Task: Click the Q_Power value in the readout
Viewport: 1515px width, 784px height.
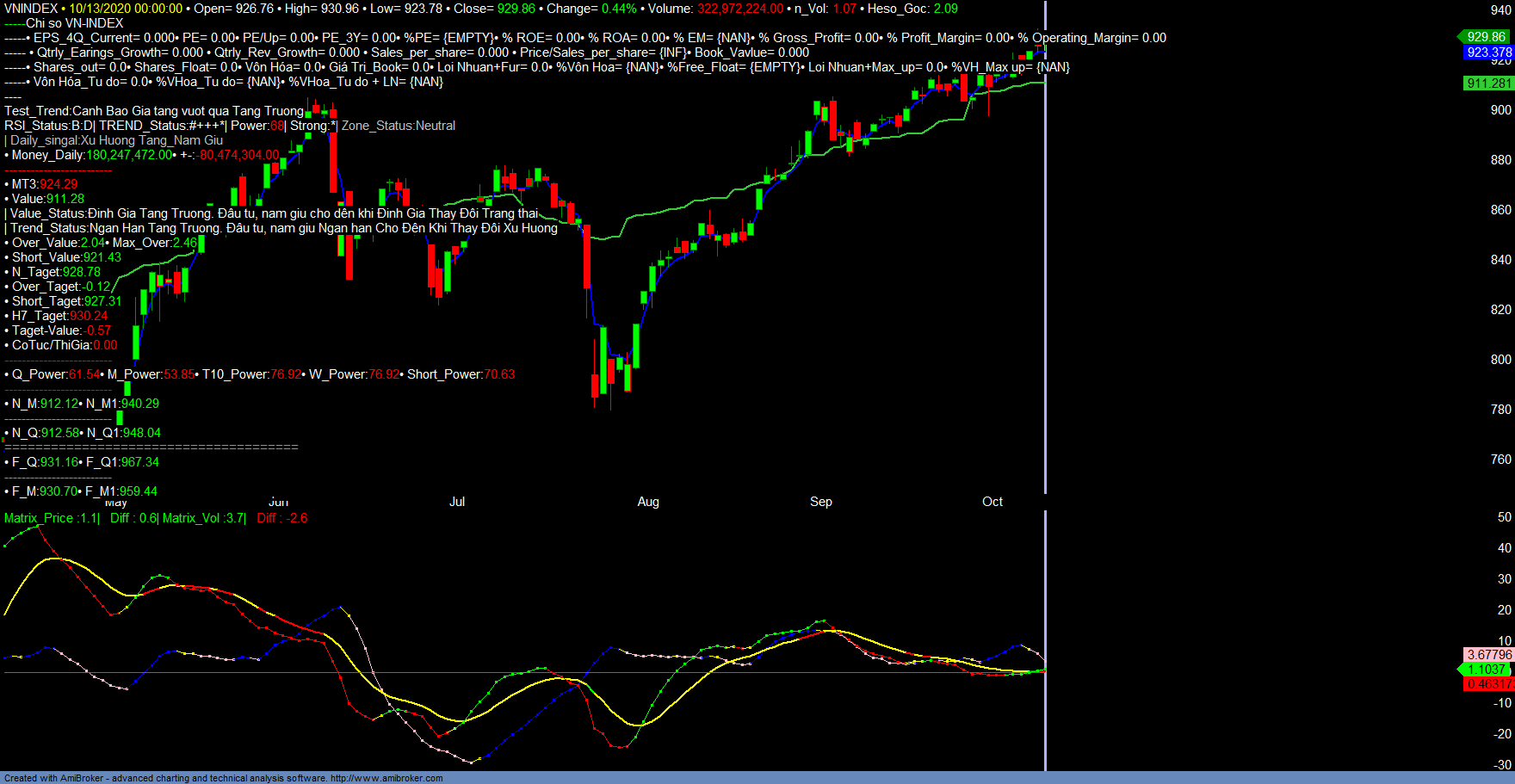Action: (x=84, y=374)
